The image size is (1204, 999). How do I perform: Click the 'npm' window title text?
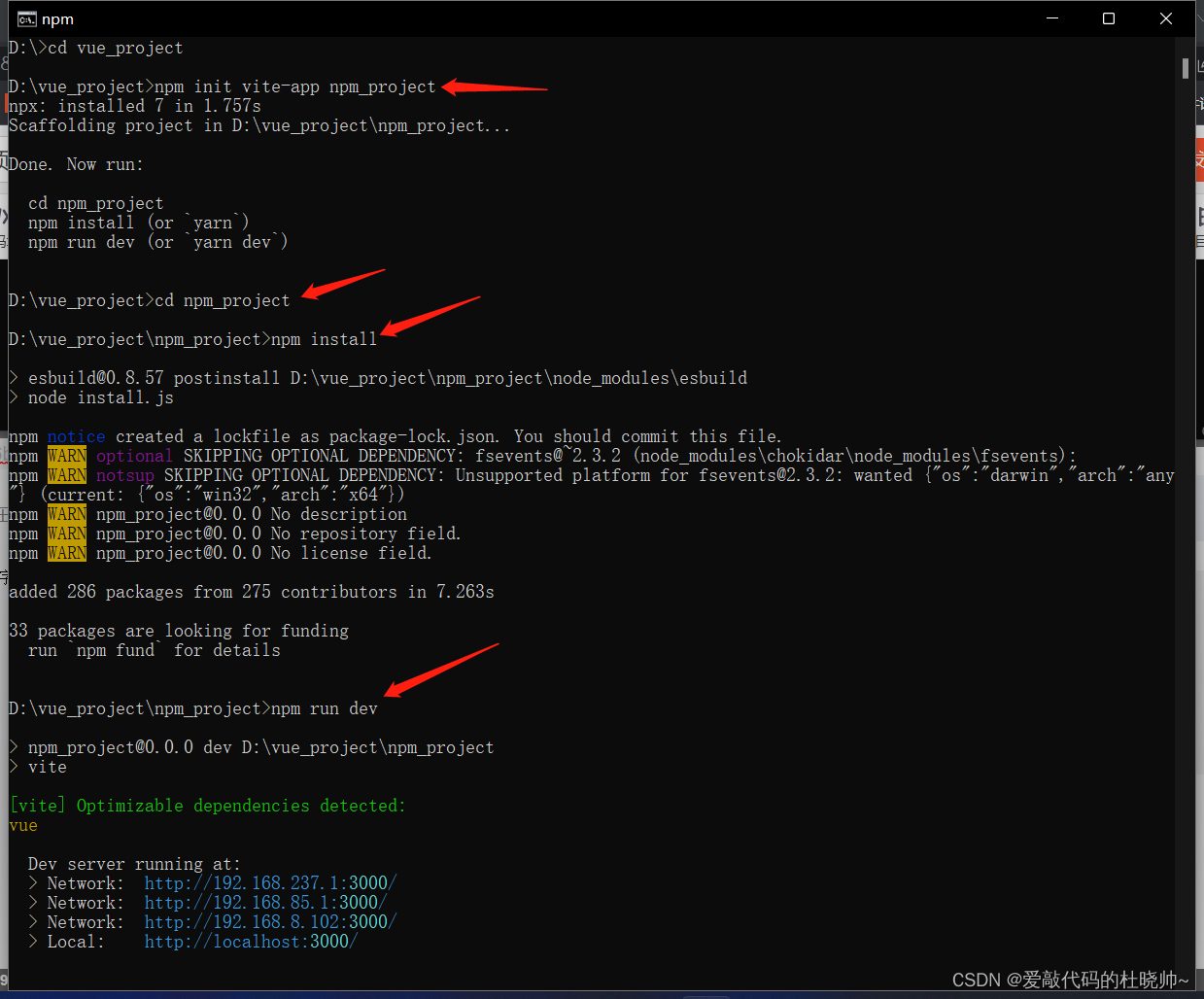click(57, 19)
